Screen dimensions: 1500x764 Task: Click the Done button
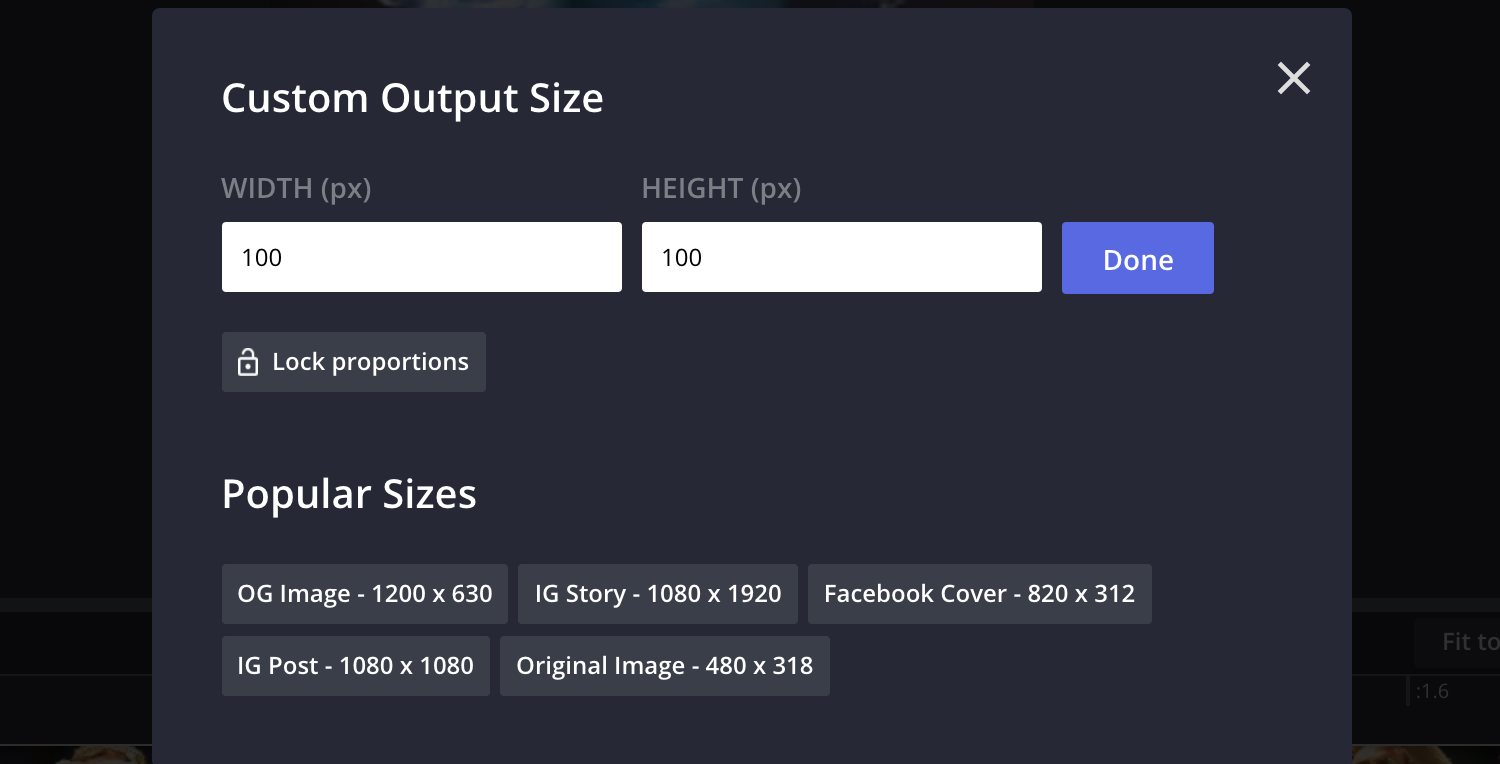click(x=1137, y=258)
